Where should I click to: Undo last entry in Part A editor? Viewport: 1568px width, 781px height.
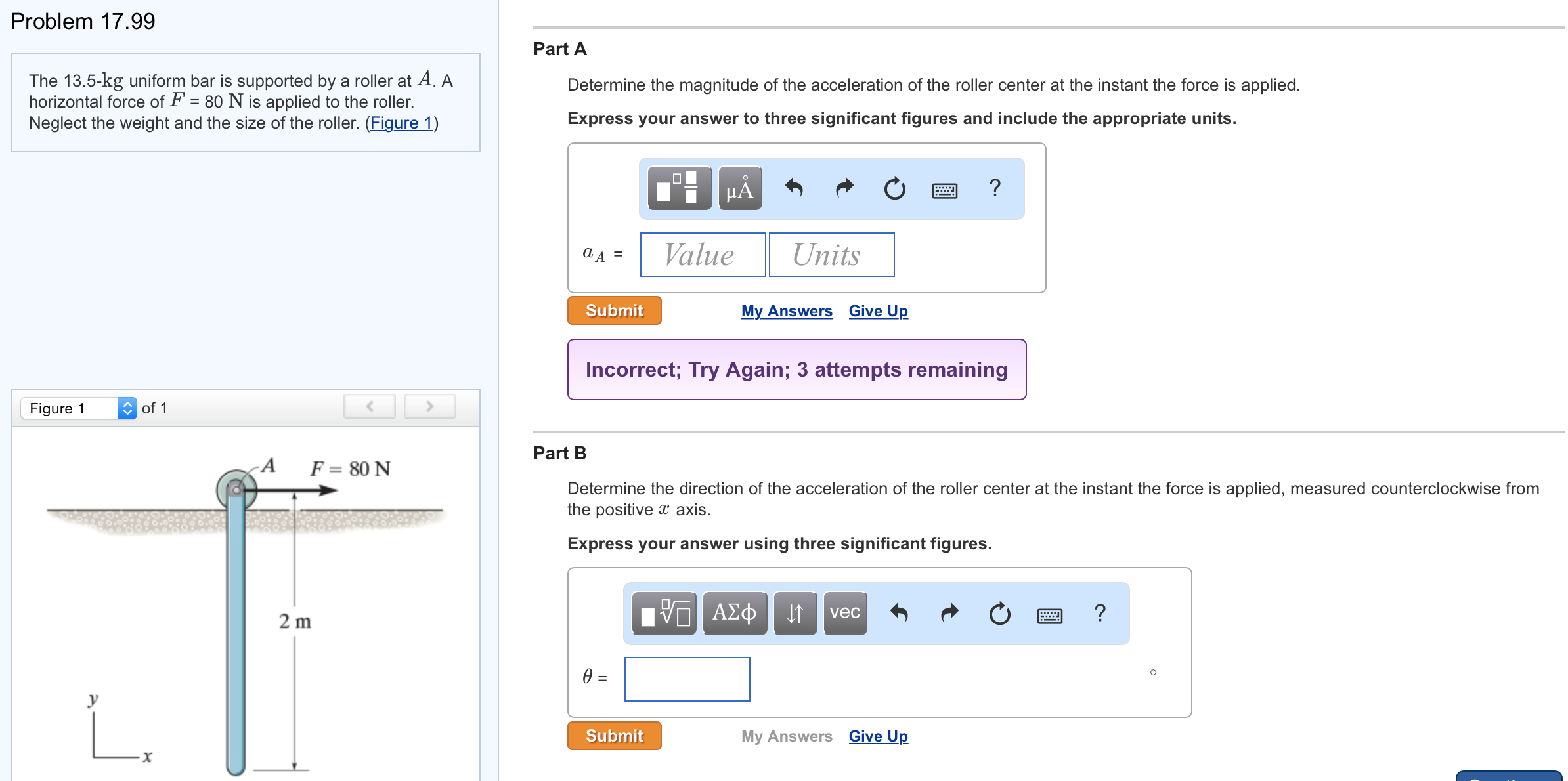793,189
